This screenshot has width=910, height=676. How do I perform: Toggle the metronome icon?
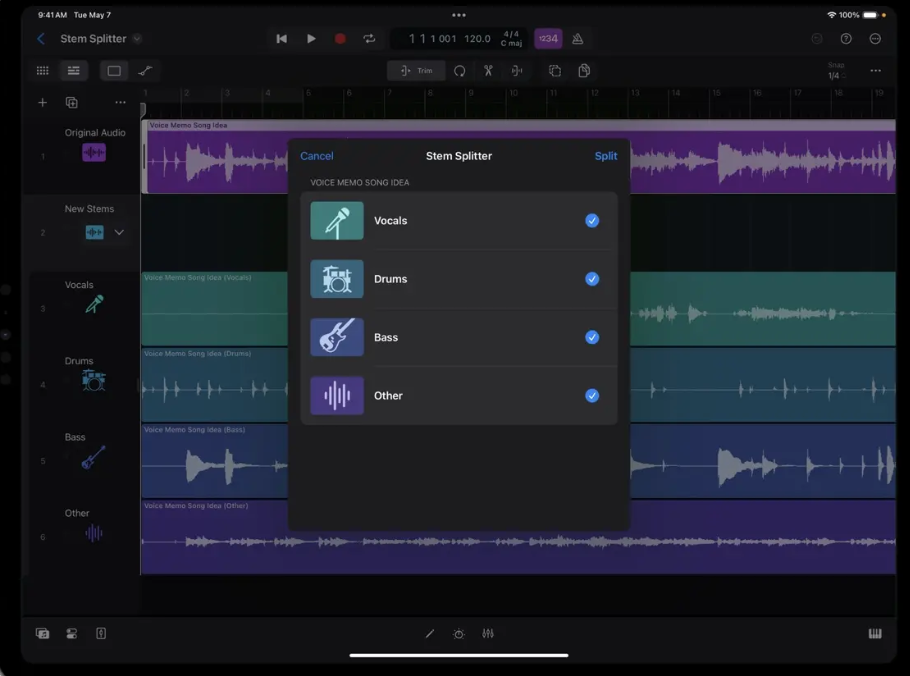point(578,39)
